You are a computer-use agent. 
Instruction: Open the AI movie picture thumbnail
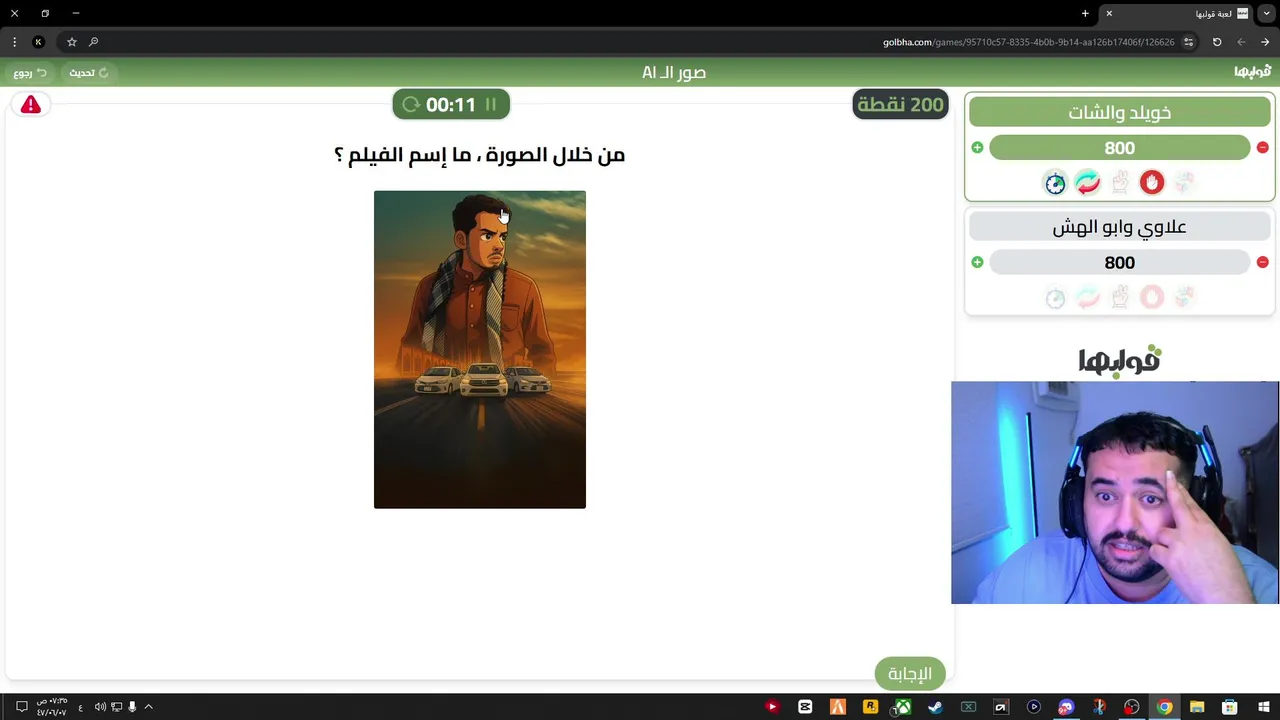point(480,349)
